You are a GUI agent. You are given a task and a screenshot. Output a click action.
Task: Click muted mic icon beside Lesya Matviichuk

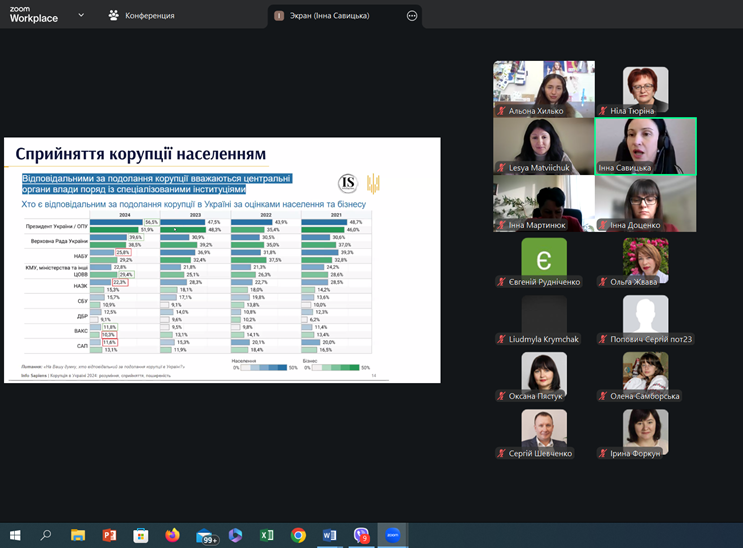click(501, 168)
